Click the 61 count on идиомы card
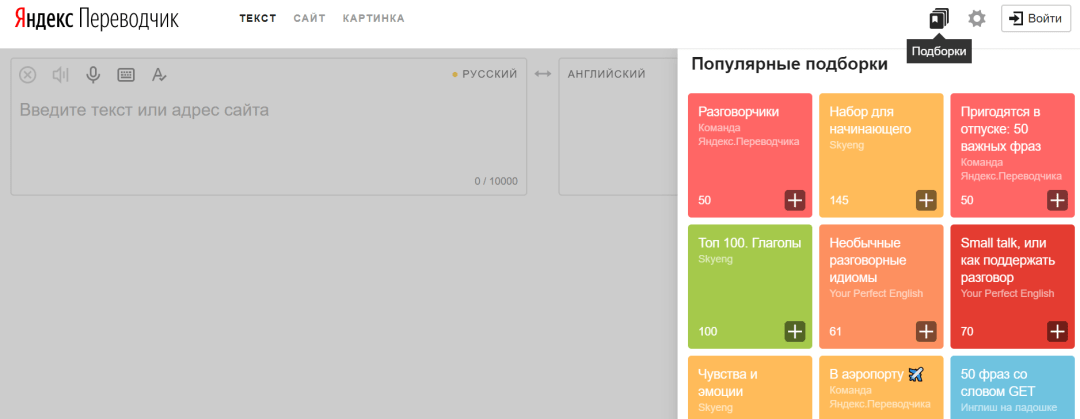The image size is (1080, 419). tap(835, 331)
